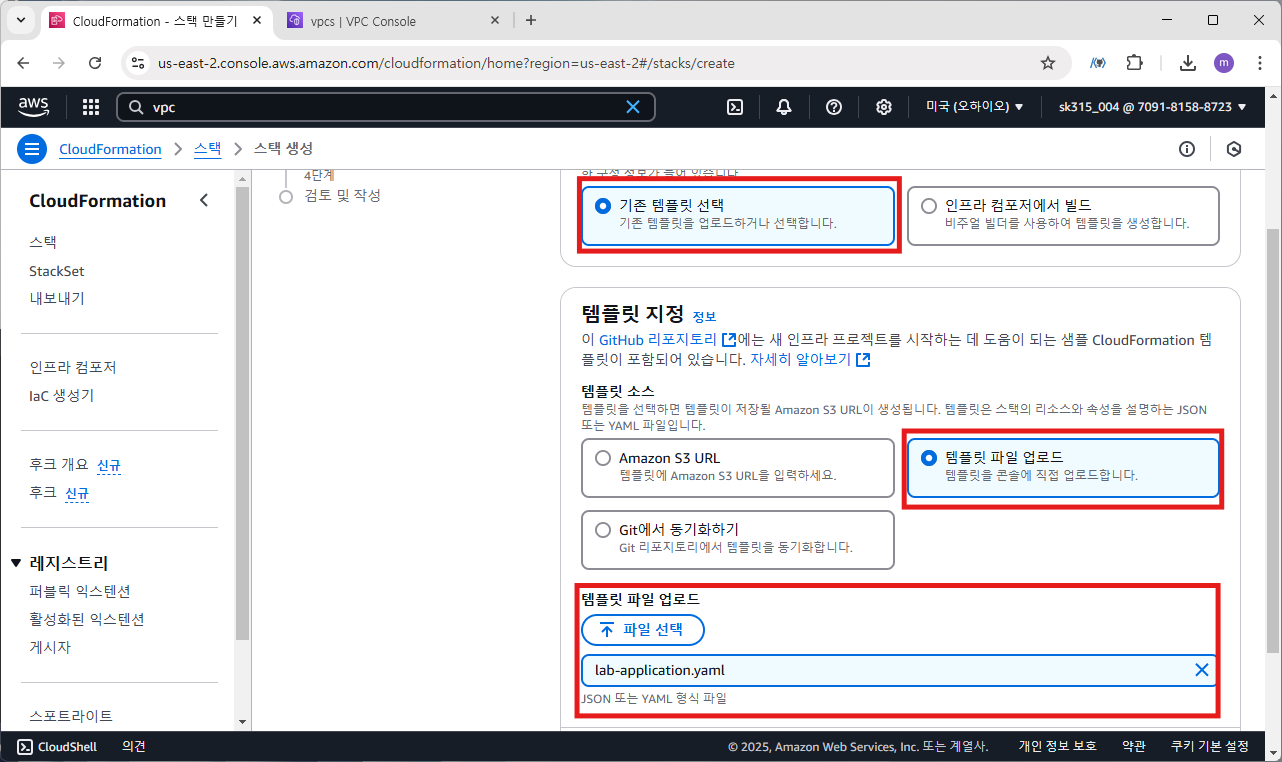Open the AWS services grid menu
Image resolution: width=1282 pixels, height=762 pixels.
click(x=91, y=107)
